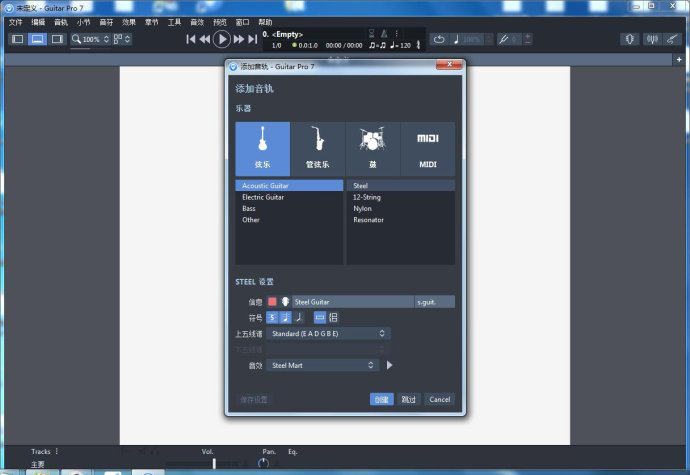Image resolution: width=690 pixels, height=475 pixels.
Task: Edit the Steel Guitar track name field
Action: tap(353, 302)
